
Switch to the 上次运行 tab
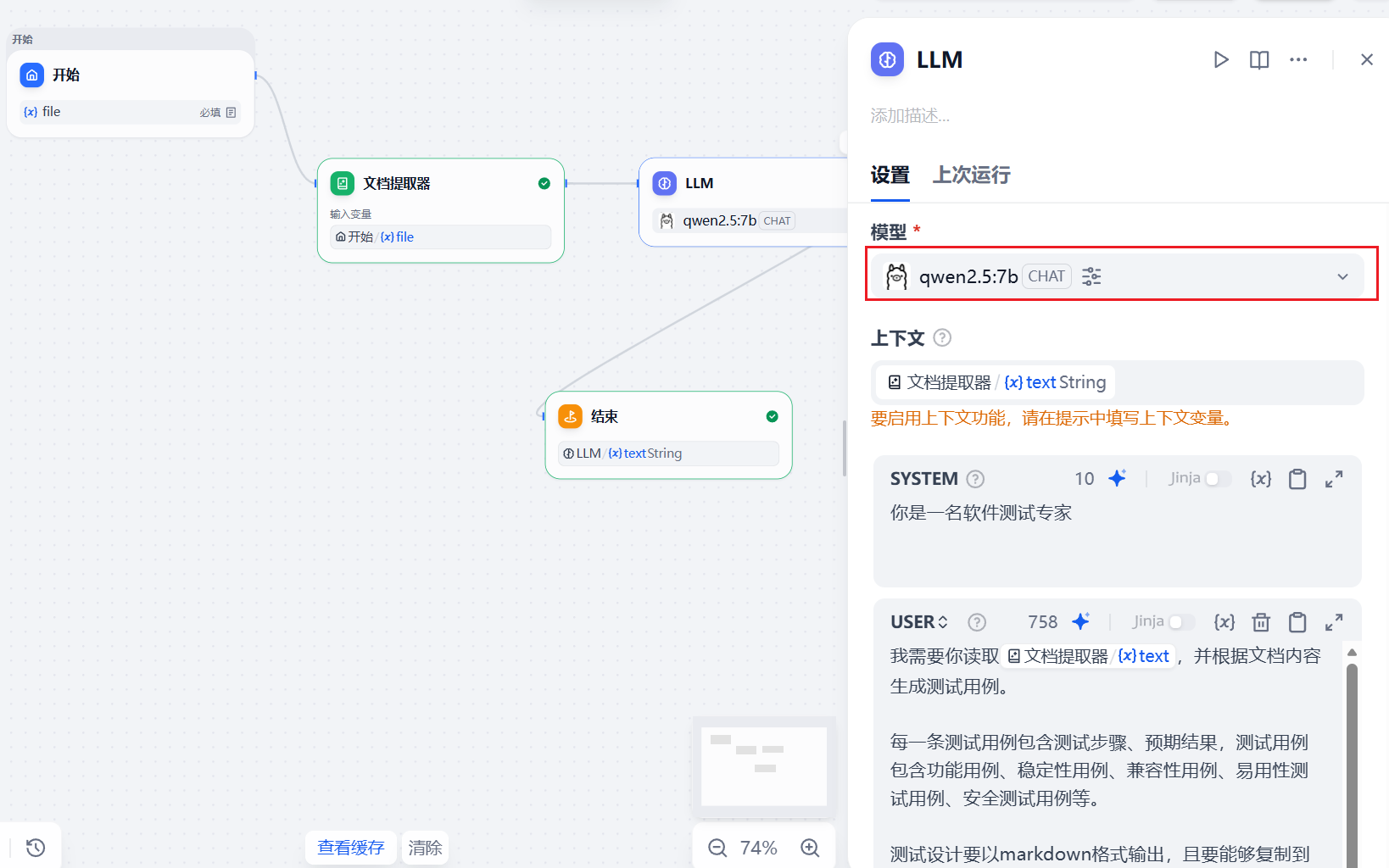(x=971, y=175)
